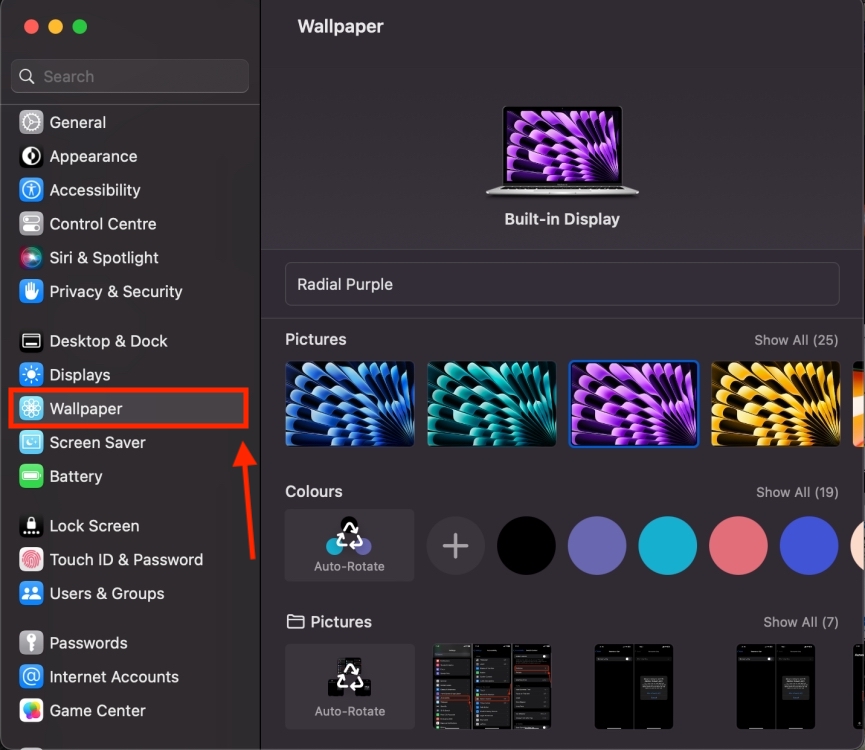This screenshot has height=750, width=865.
Task: Select first iPhone screenshots thumbnail
Action: coord(492,687)
